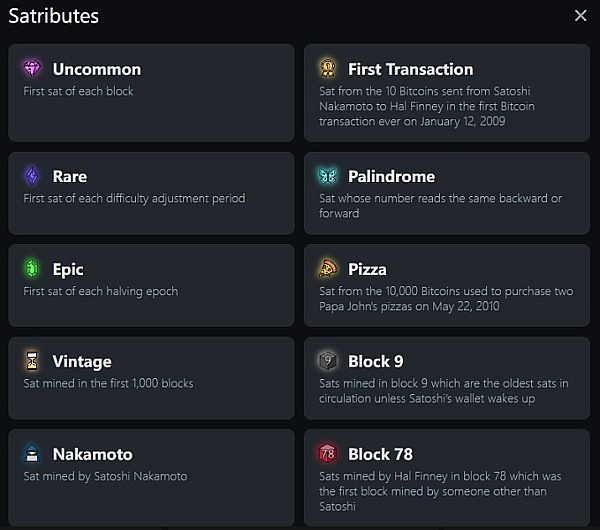Click the red Block 78 icon
600x530 pixels.
tap(328, 454)
